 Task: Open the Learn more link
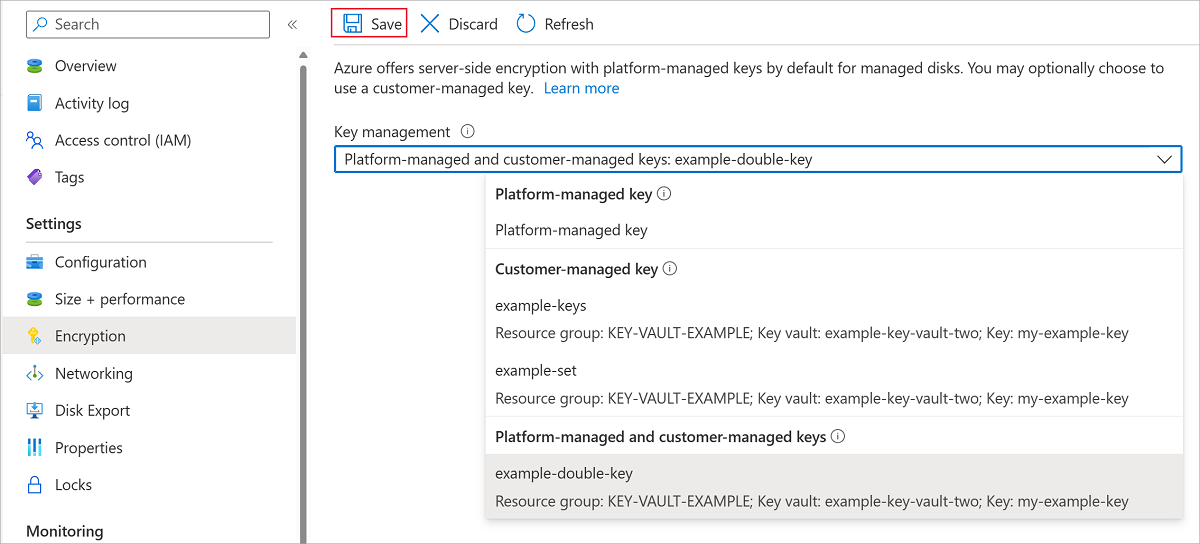point(581,88)
